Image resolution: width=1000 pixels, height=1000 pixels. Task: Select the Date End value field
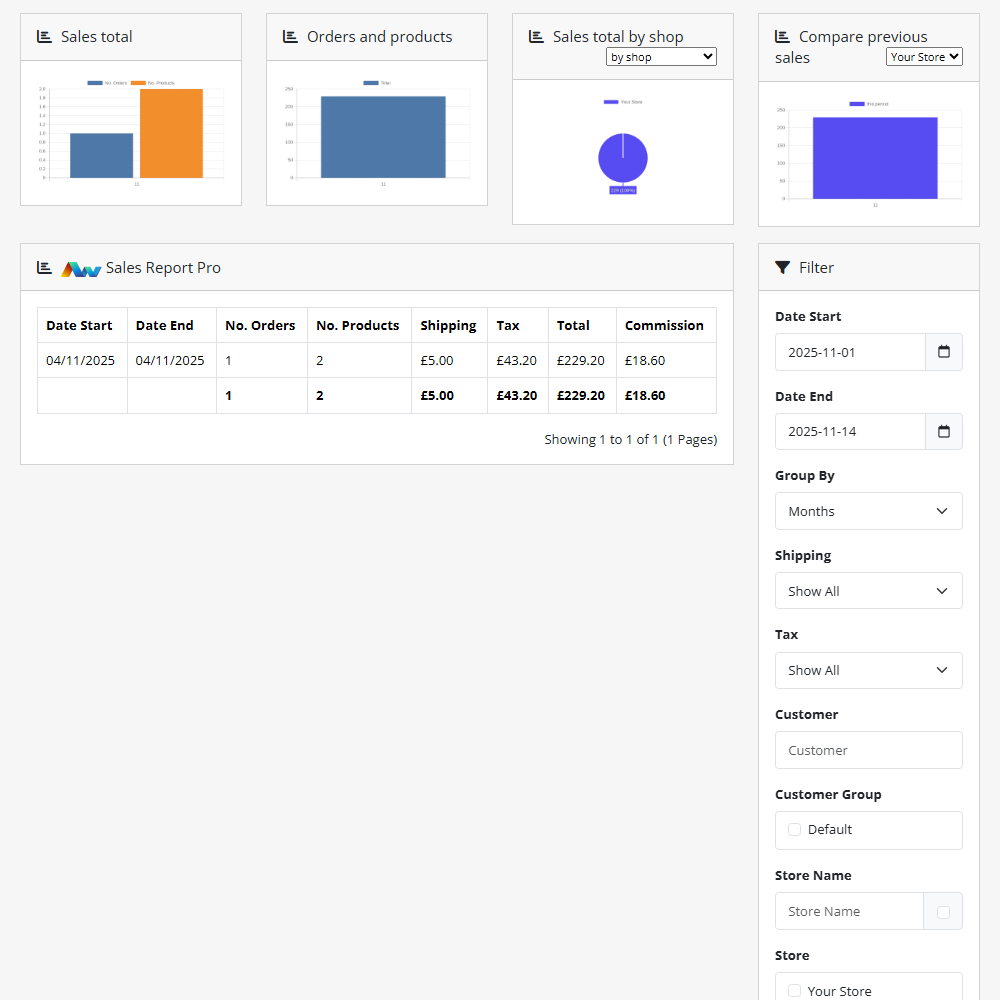pos(850,431)
